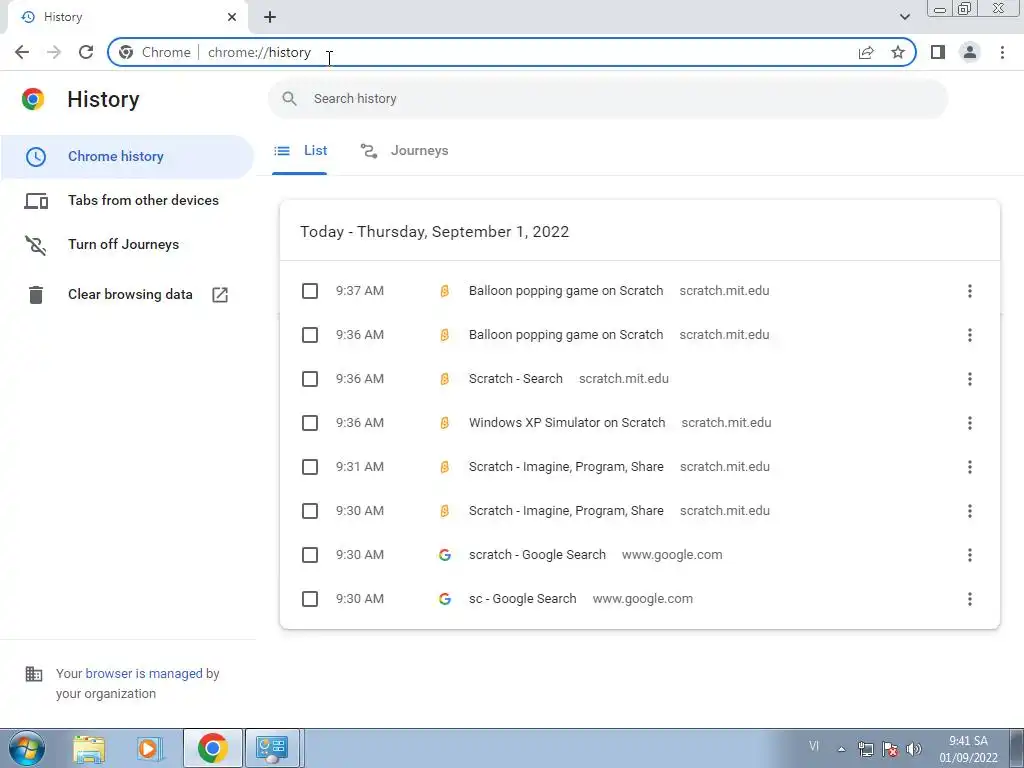Image resolution: width=1024 pixels, height=768 pixels.
Task: Open actions menu for Scratch - Search entry
Action: coord(970,379)
